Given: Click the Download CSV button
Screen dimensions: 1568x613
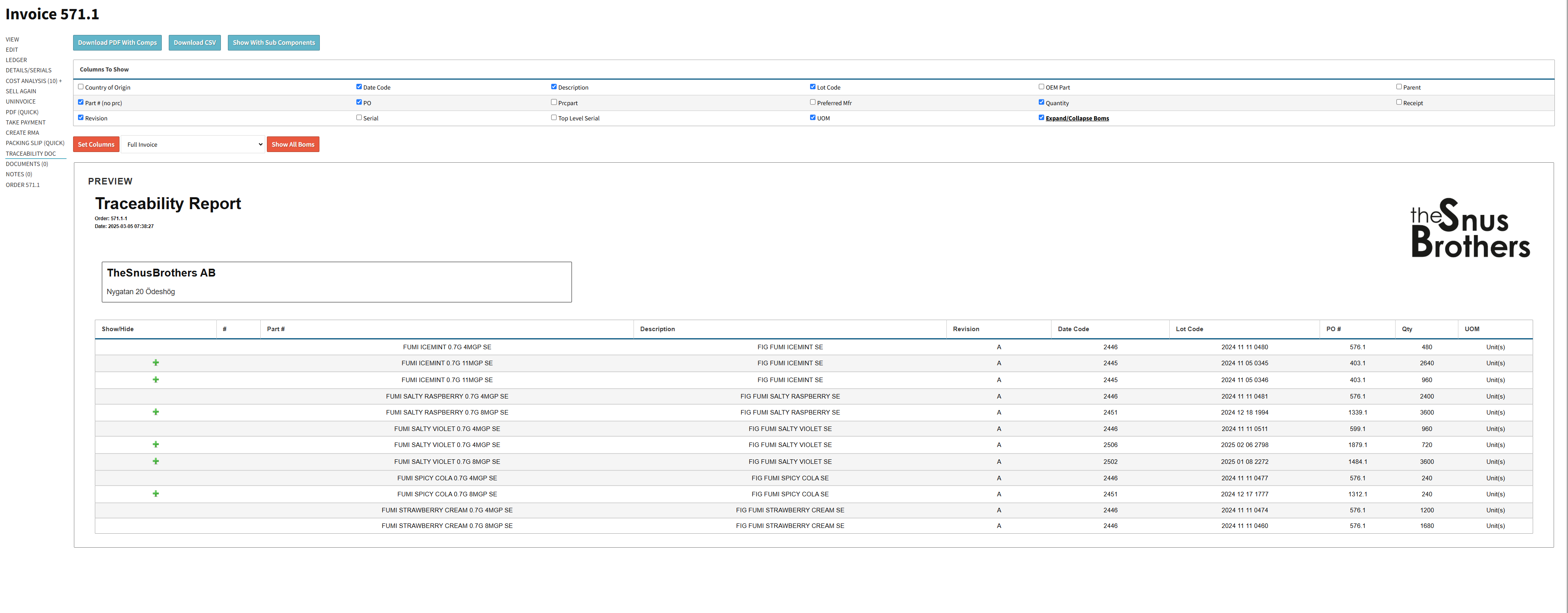Looking at the screenshot, I should [x=195, y=43].
